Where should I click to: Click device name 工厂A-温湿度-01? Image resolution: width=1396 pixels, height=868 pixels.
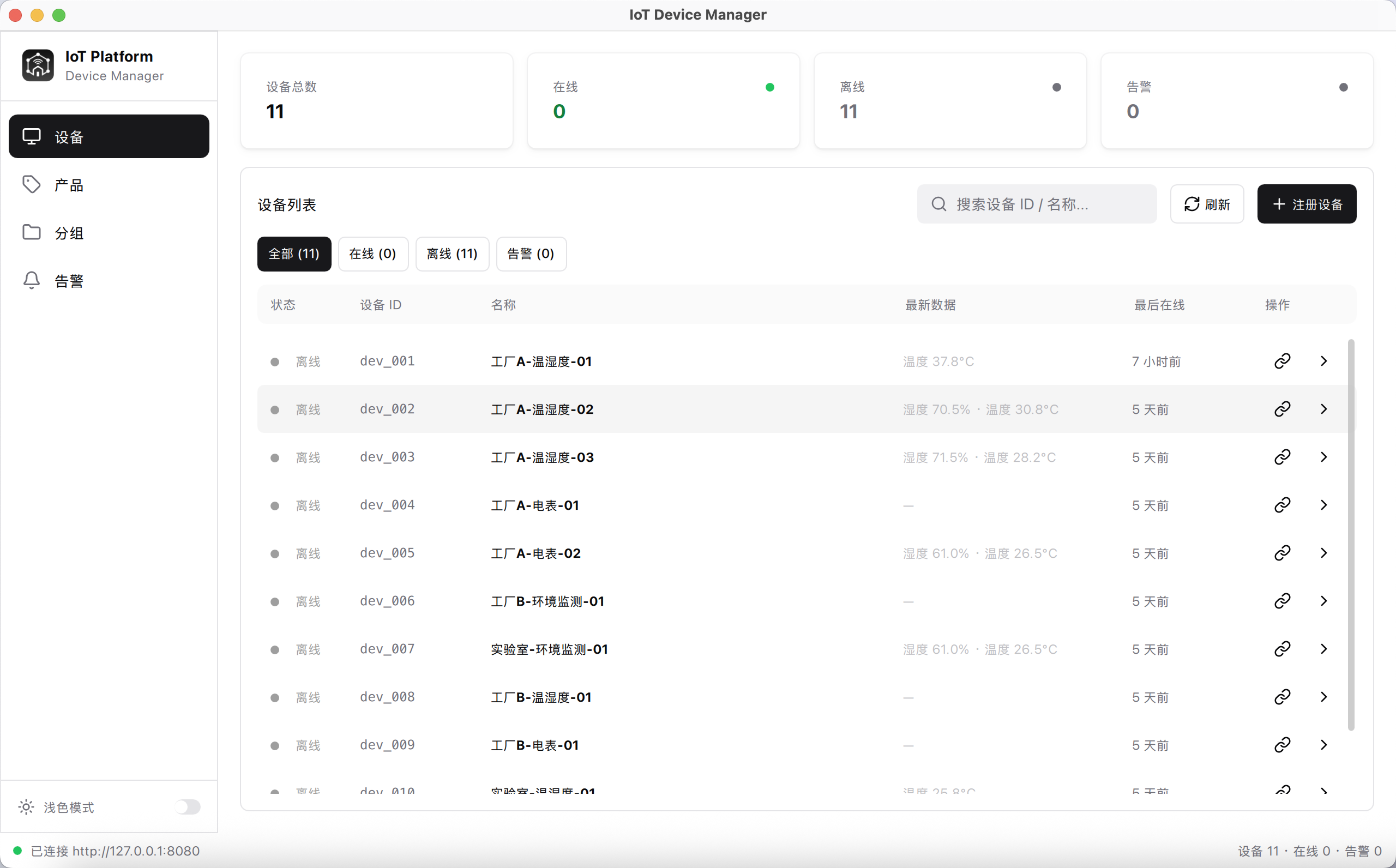click(541, 361)
